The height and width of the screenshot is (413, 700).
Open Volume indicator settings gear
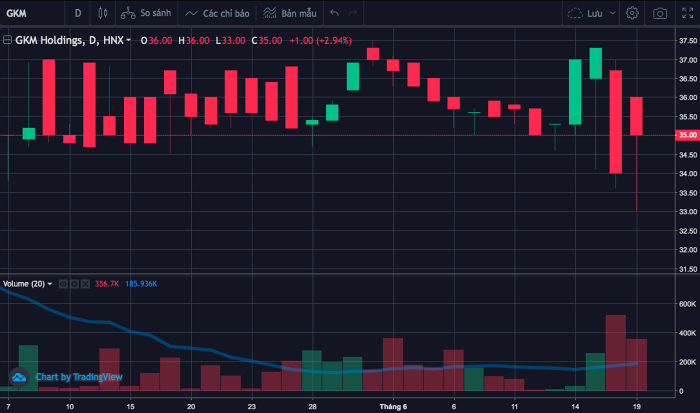(x=74, y=284)
